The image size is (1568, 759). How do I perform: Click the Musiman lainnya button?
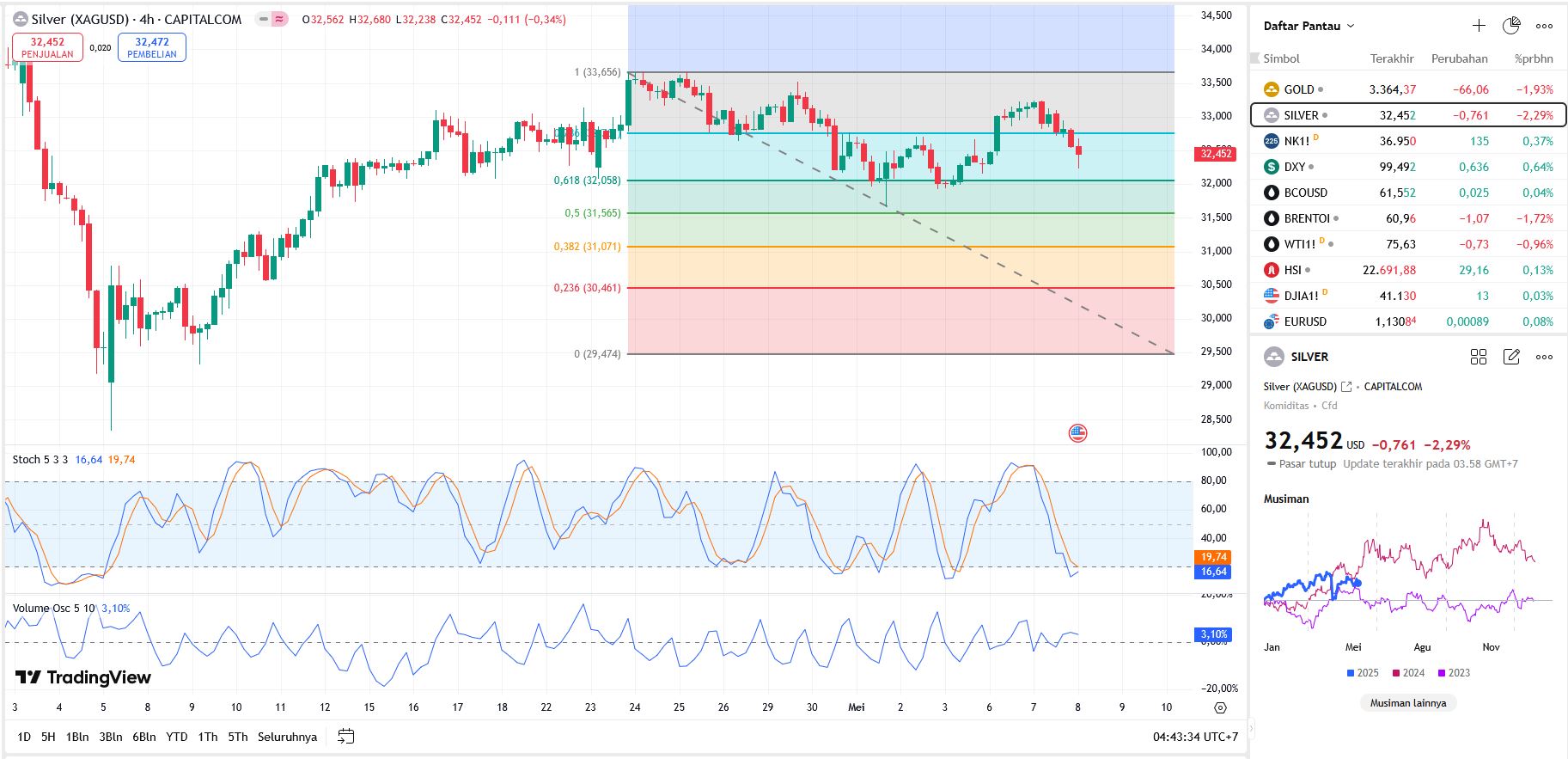pos(1407,703)
